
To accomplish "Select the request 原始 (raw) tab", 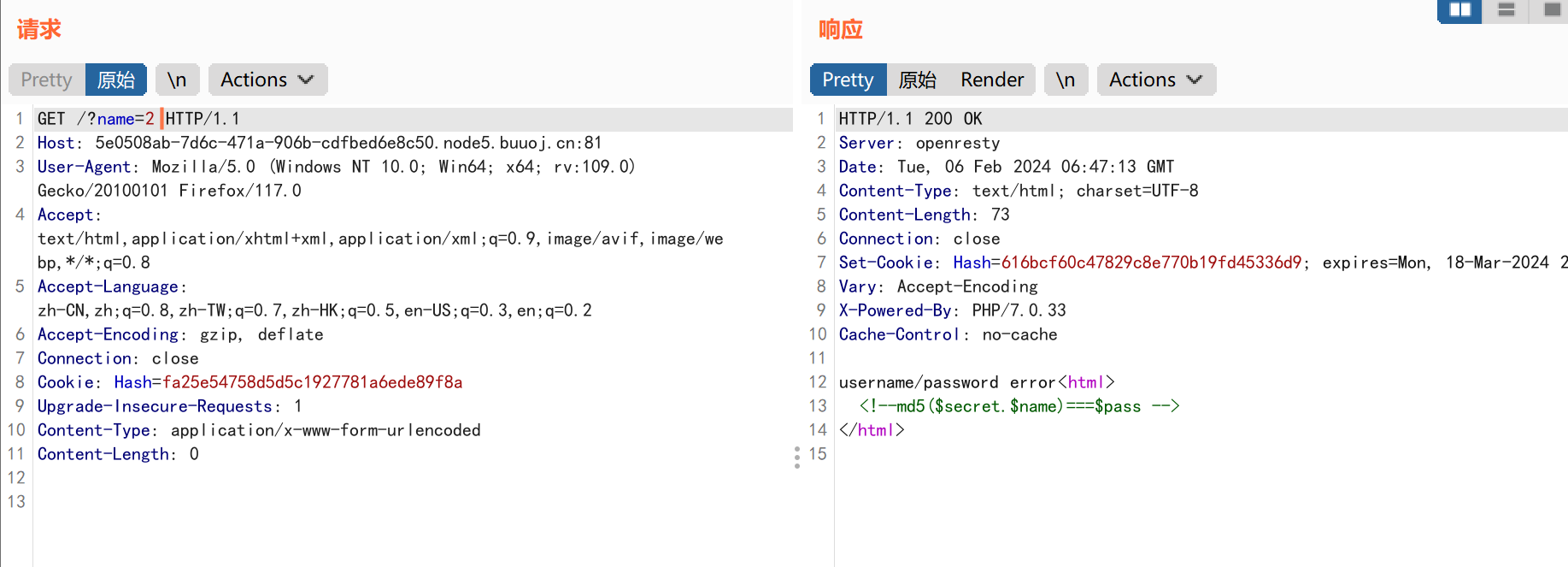I will [116, 80].
